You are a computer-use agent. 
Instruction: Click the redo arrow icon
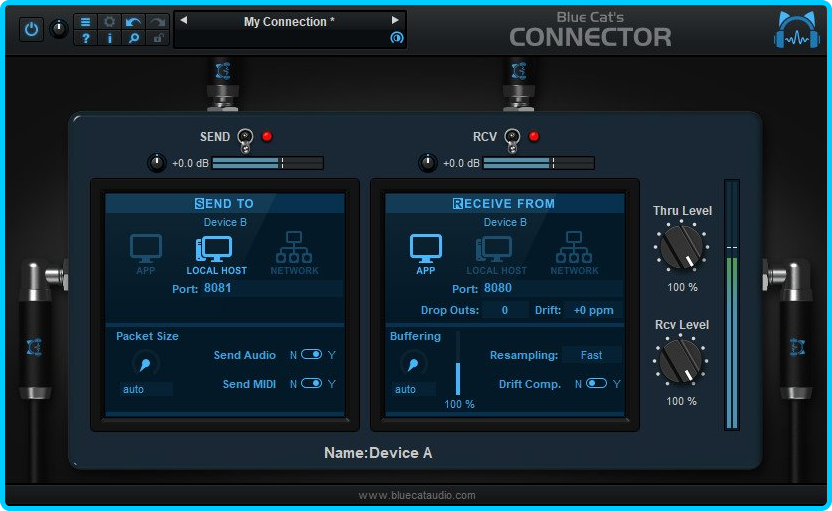tap(158, 22)
